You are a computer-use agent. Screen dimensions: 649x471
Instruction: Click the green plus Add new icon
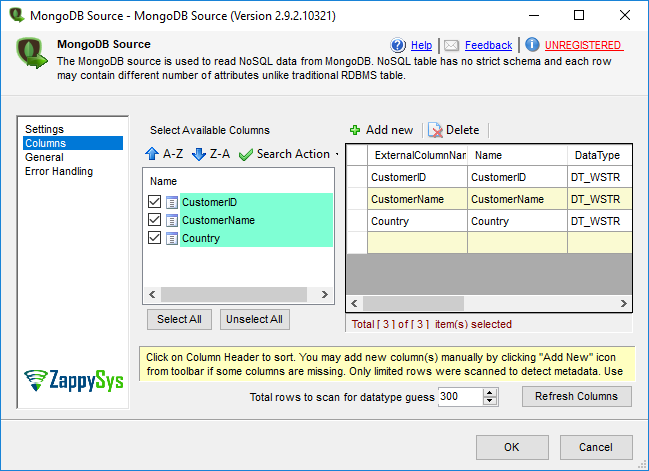point(355,130)
